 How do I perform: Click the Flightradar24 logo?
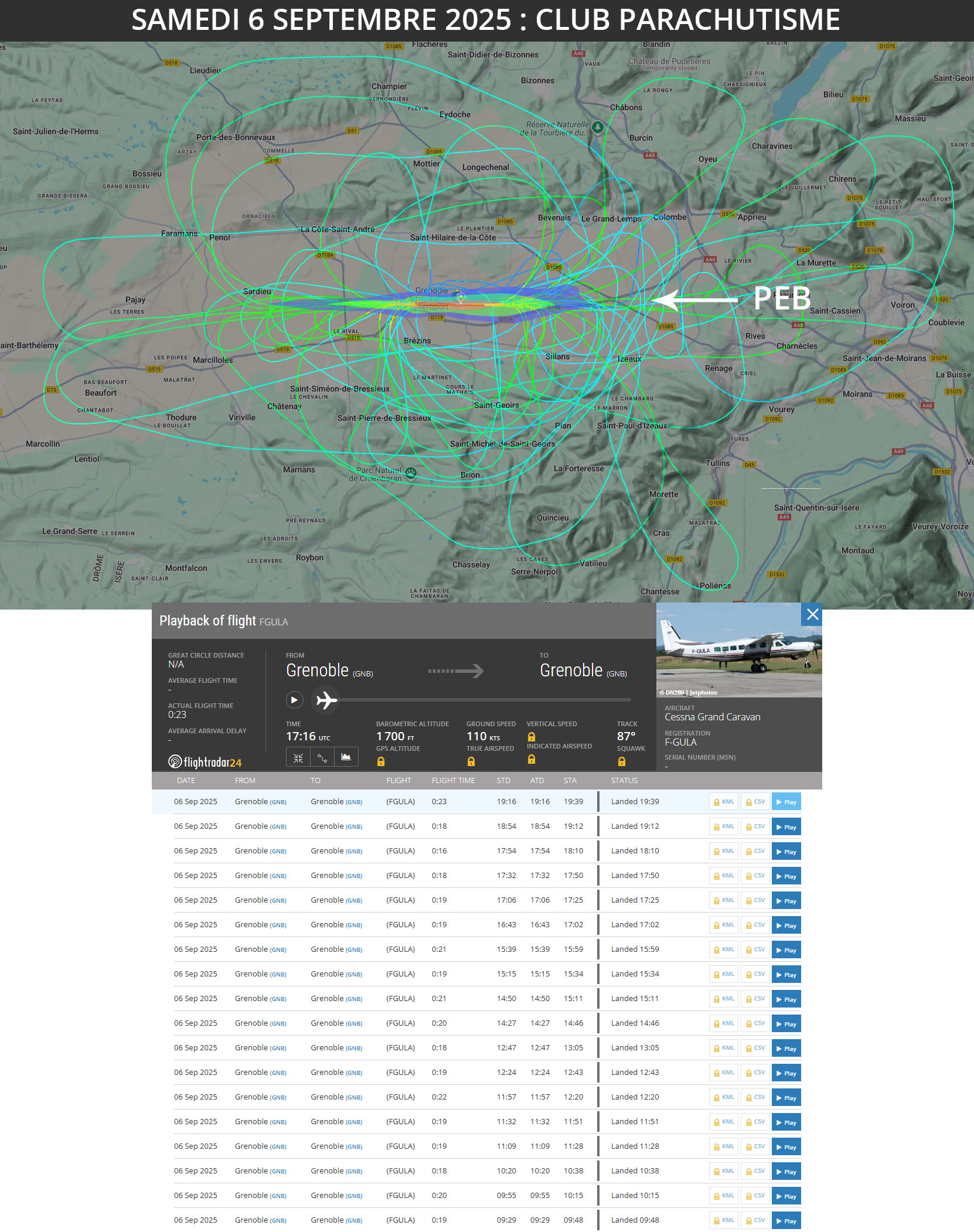pos(205,762)
